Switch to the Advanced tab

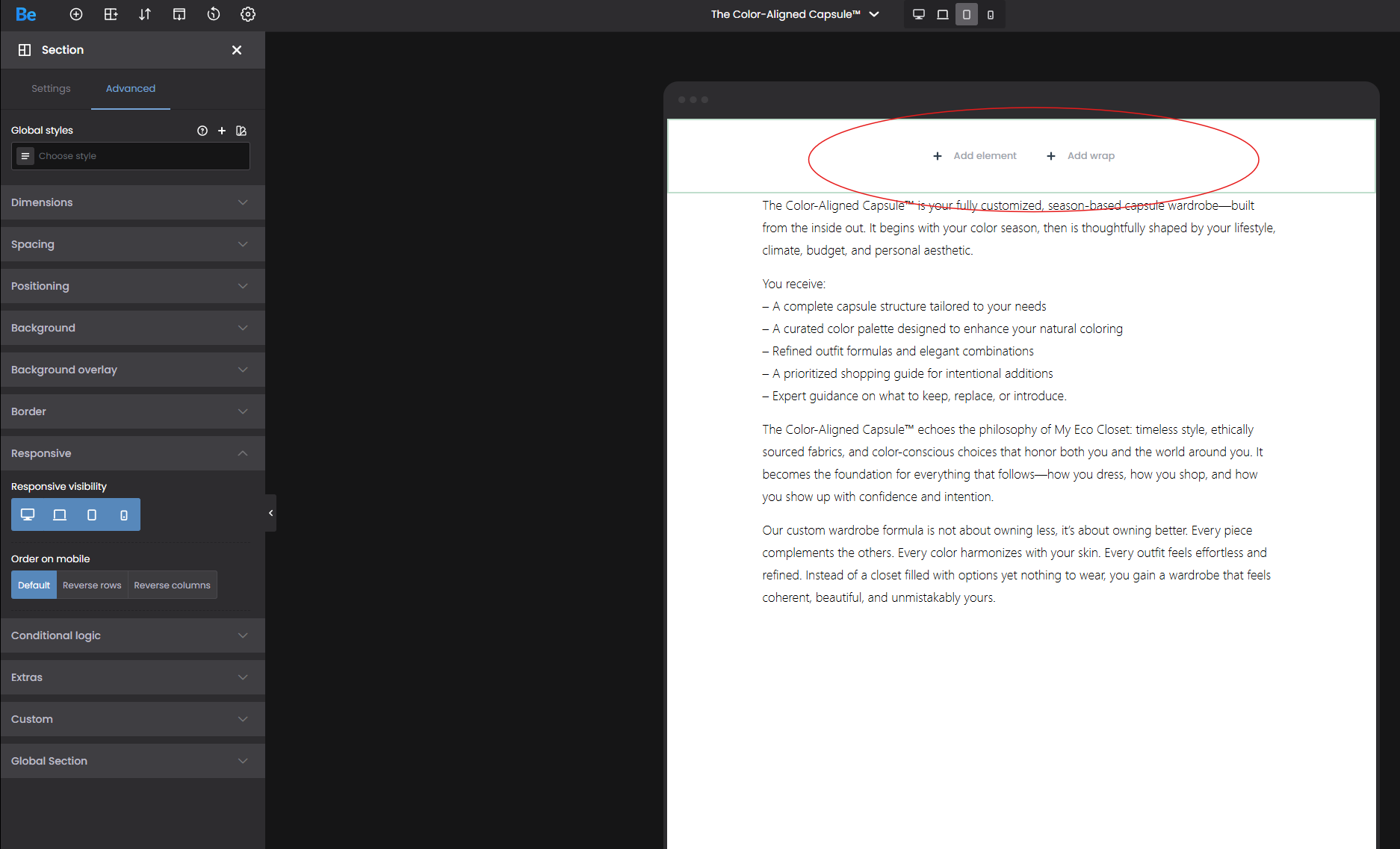click(x=131, y=88)
